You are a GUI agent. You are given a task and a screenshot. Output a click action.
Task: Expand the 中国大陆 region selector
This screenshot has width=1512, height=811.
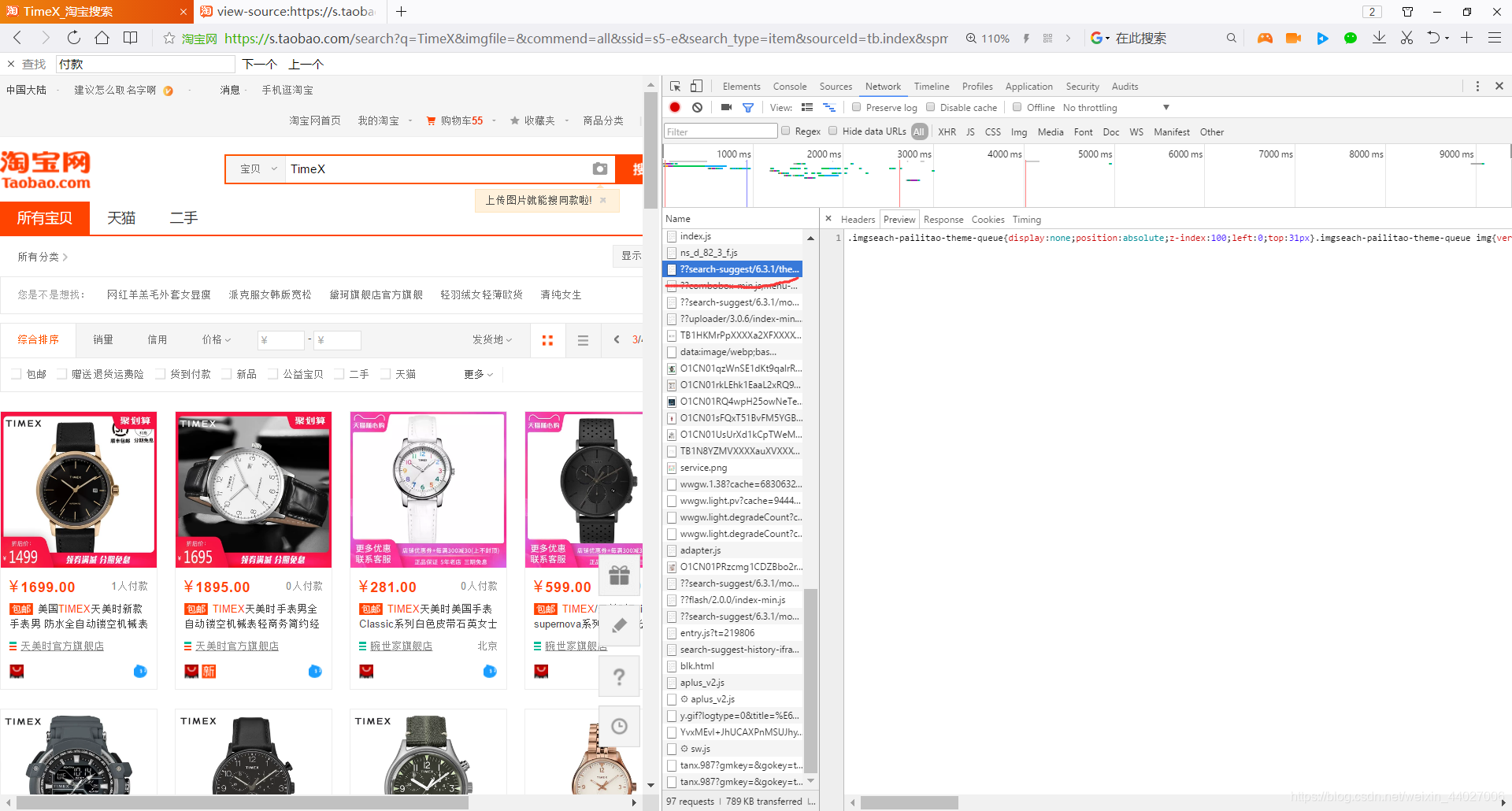32,90
